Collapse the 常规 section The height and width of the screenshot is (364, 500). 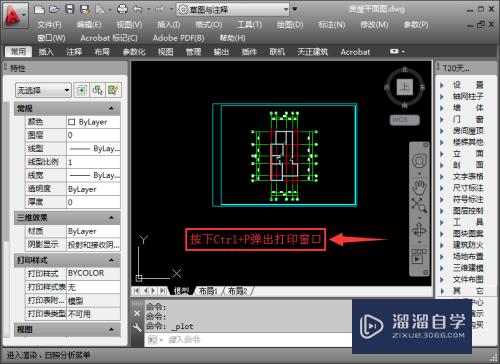112,108
